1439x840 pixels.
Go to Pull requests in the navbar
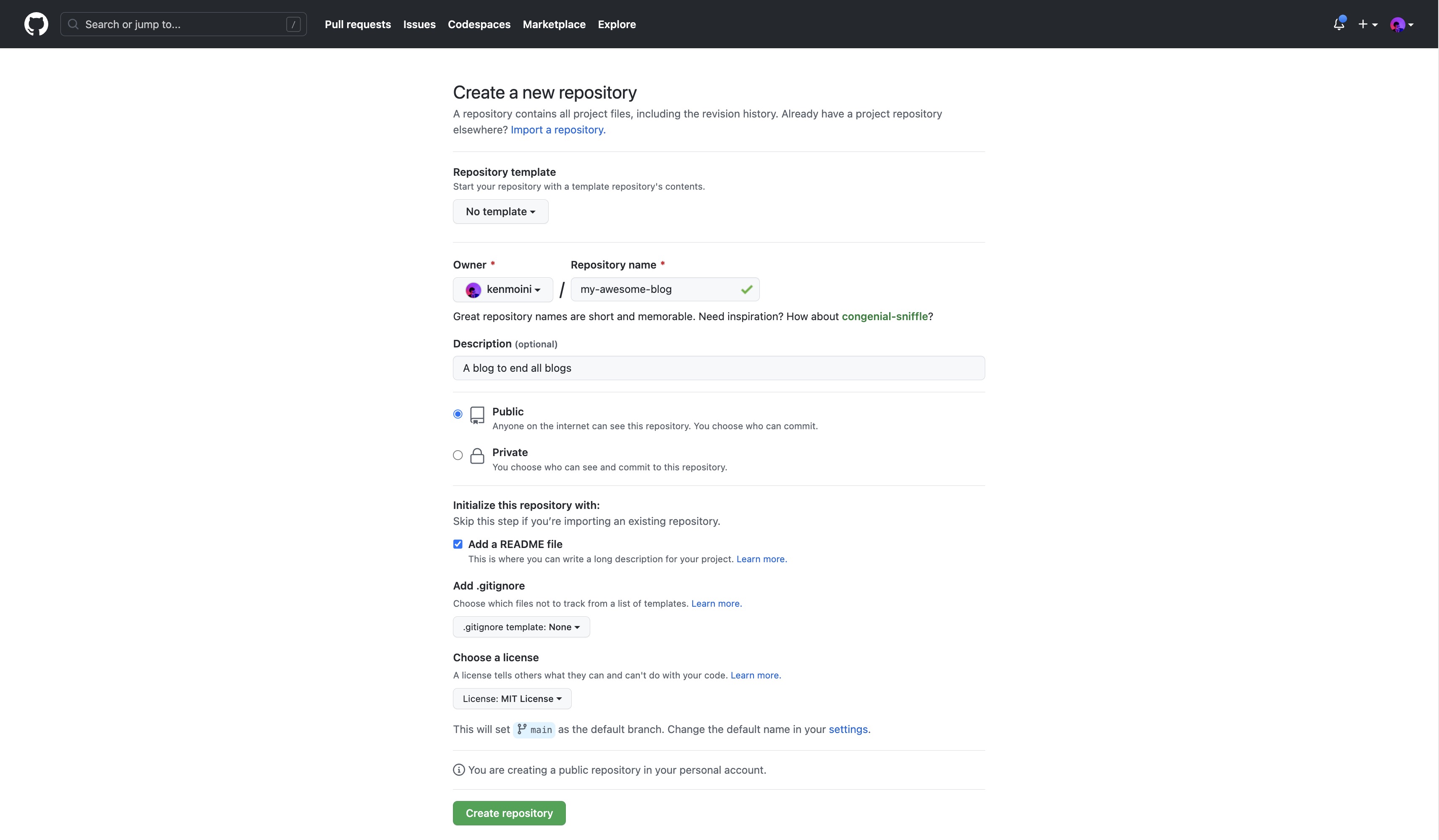point(358,24)
